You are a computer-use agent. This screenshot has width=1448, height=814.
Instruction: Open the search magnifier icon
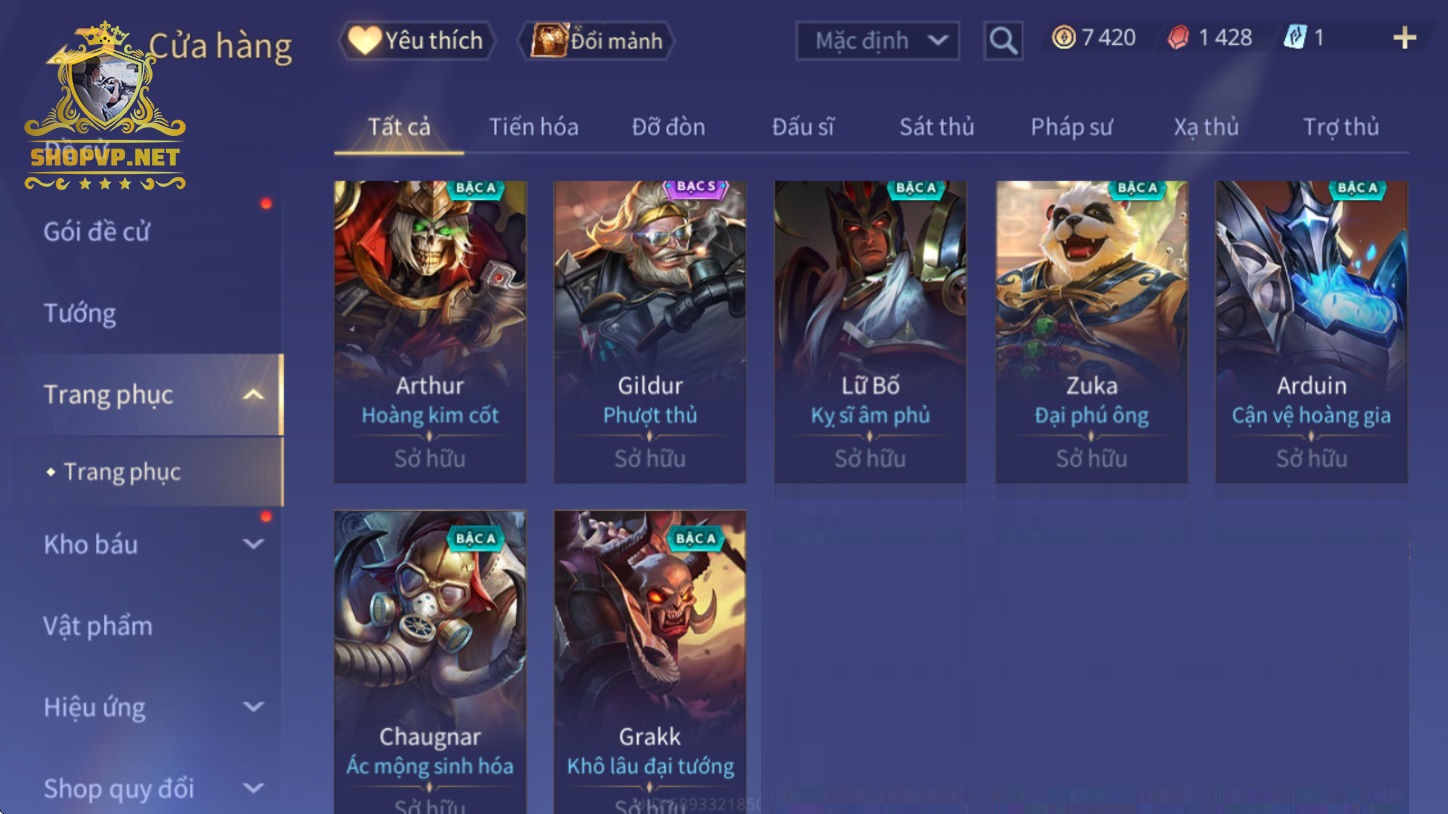(x=1003, y=41)
